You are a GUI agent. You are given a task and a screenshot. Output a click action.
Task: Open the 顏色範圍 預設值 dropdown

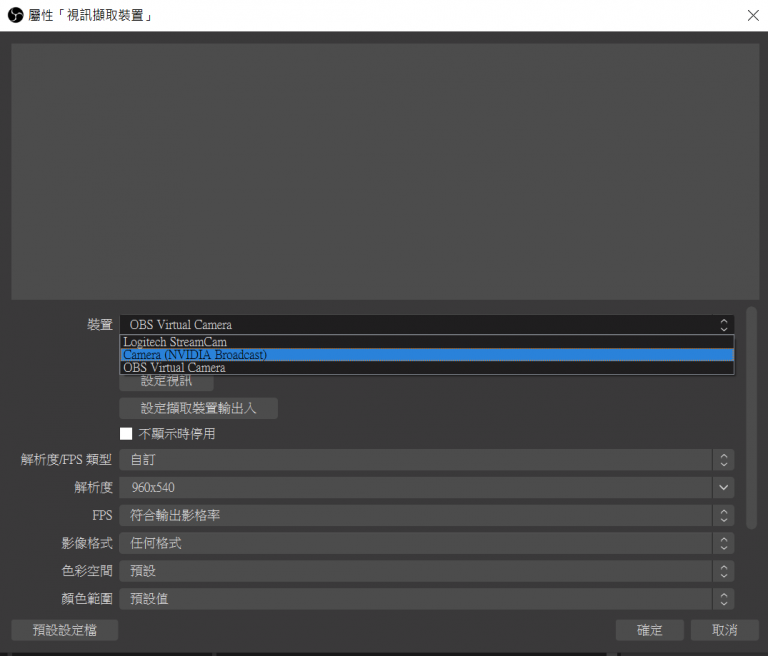[x=427, y=599]
